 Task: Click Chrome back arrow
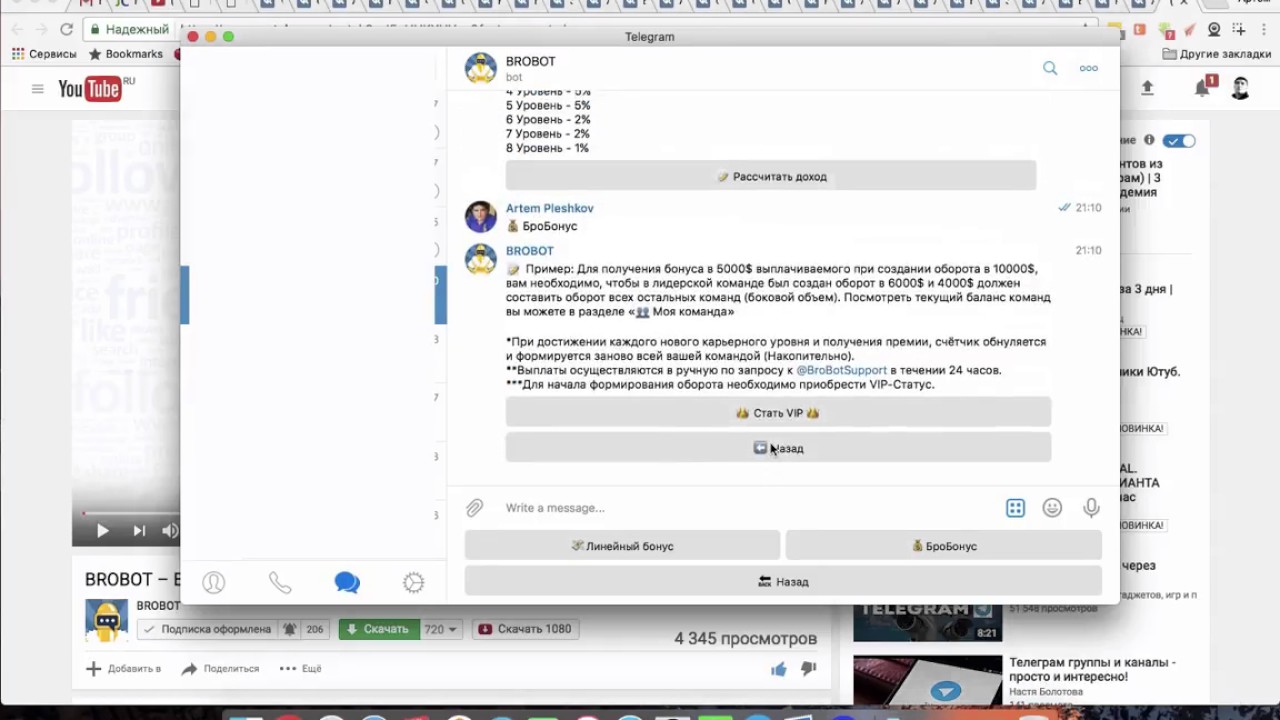pos(17,29)
